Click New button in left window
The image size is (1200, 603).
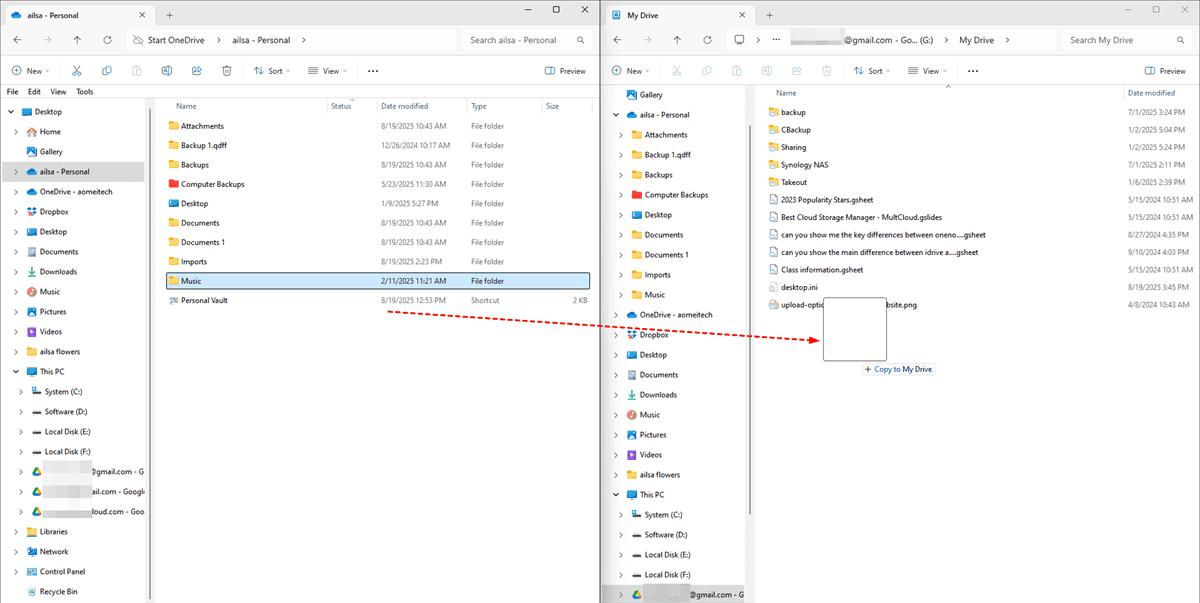(30, 71)
